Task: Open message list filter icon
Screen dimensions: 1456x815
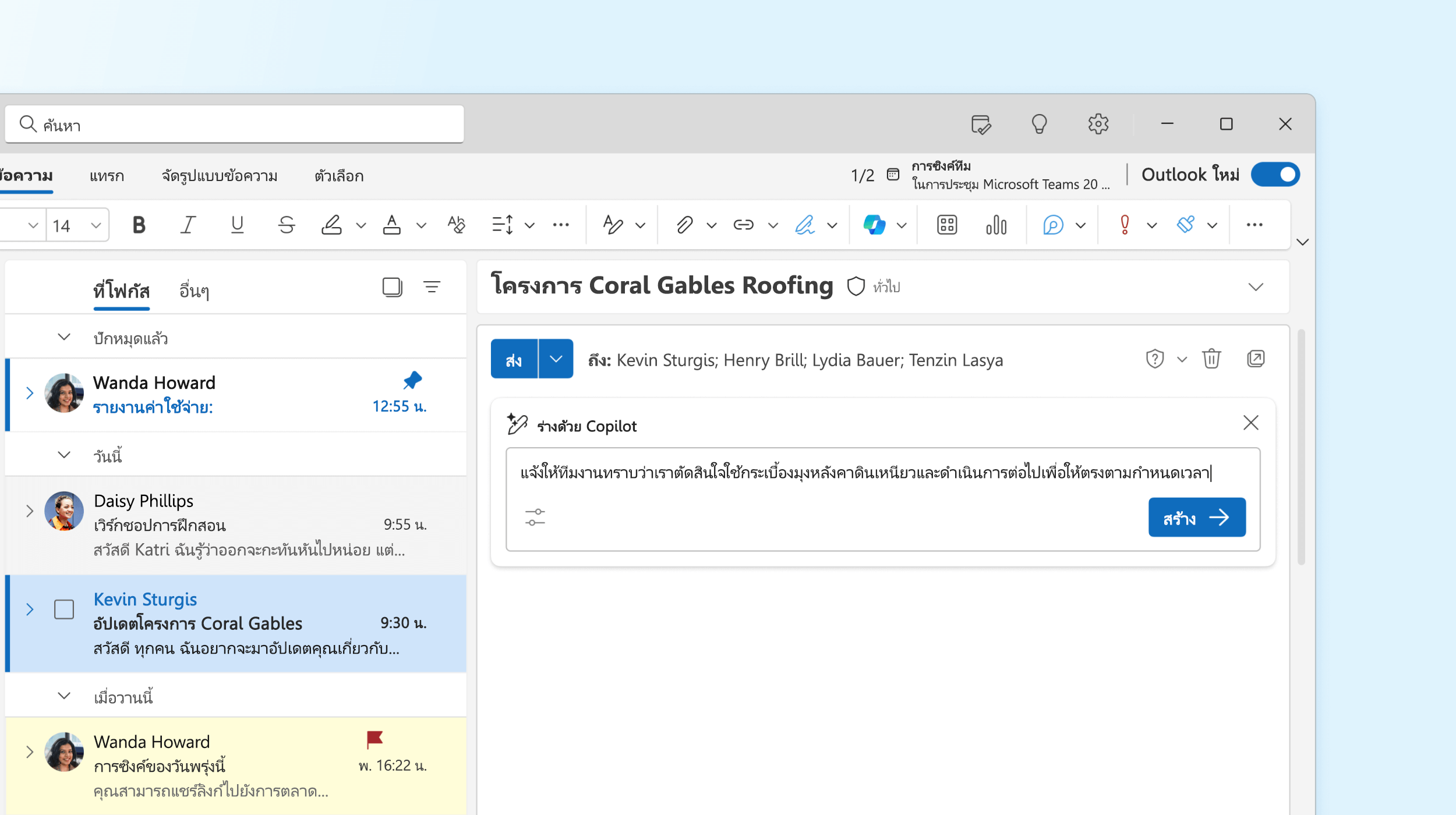Action: click(432, 287)
